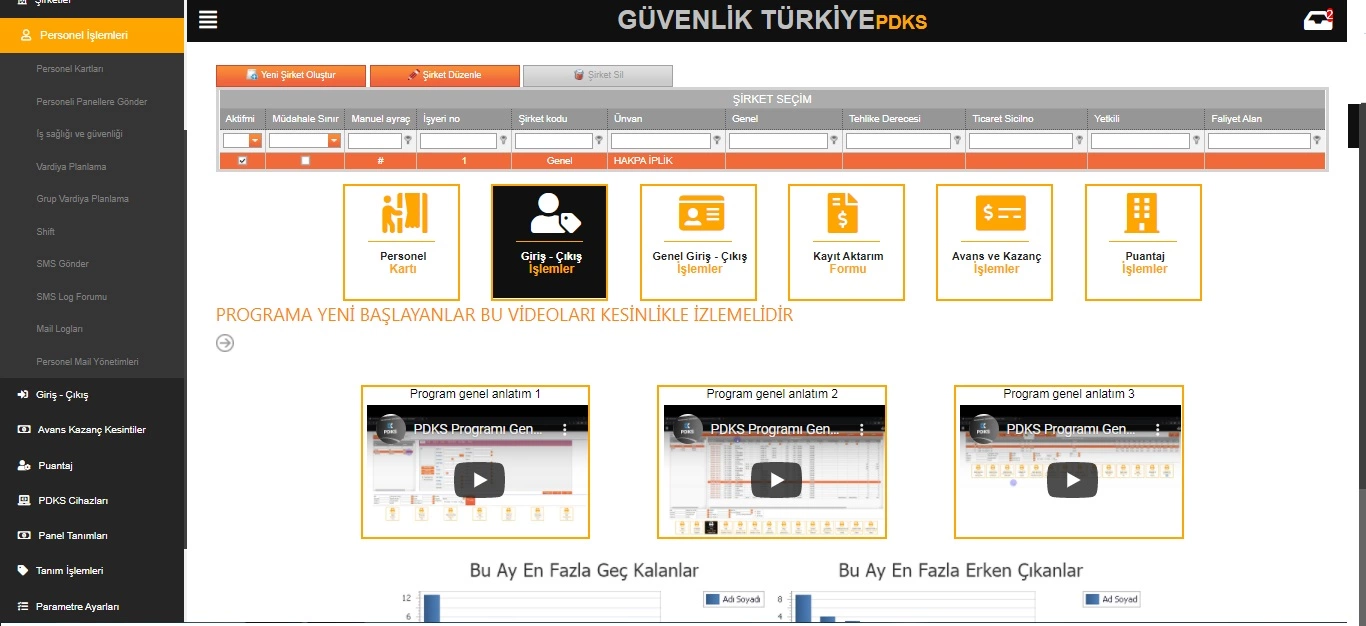Screen dimensions: 1366x626
Task: Open Genel Giriş - Çıkış İşlemler tile
Action: click(x=698, y=242)
